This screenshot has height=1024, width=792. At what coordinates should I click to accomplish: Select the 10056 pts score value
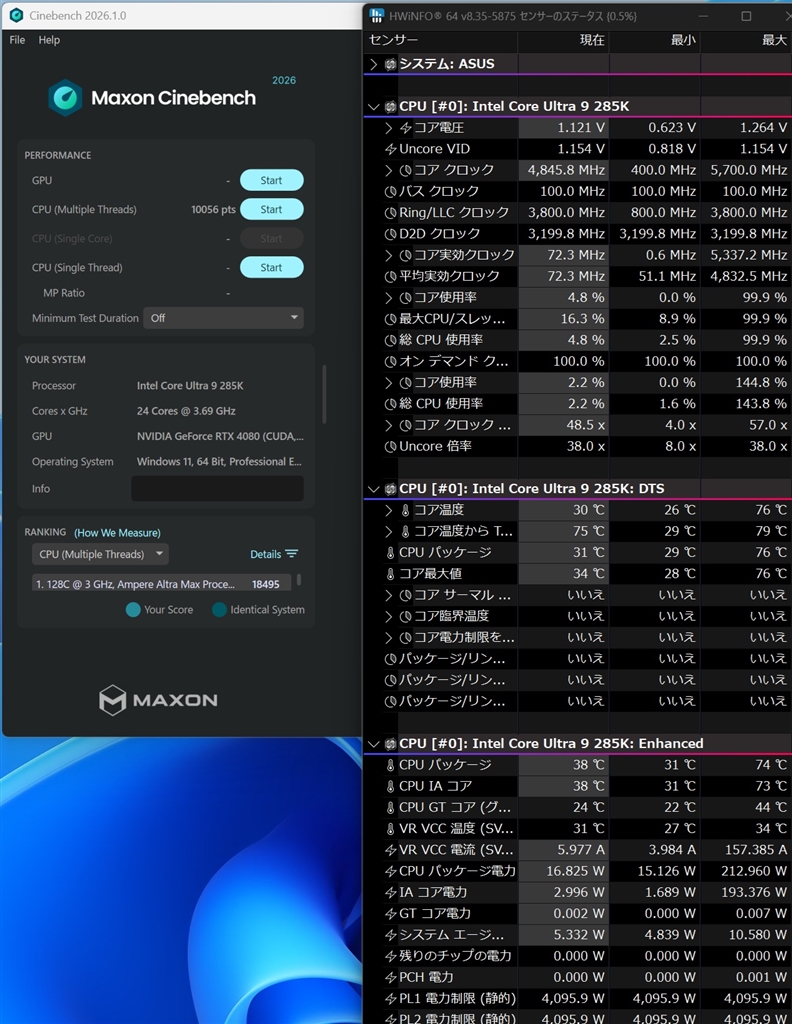click(x=213, y=210)
